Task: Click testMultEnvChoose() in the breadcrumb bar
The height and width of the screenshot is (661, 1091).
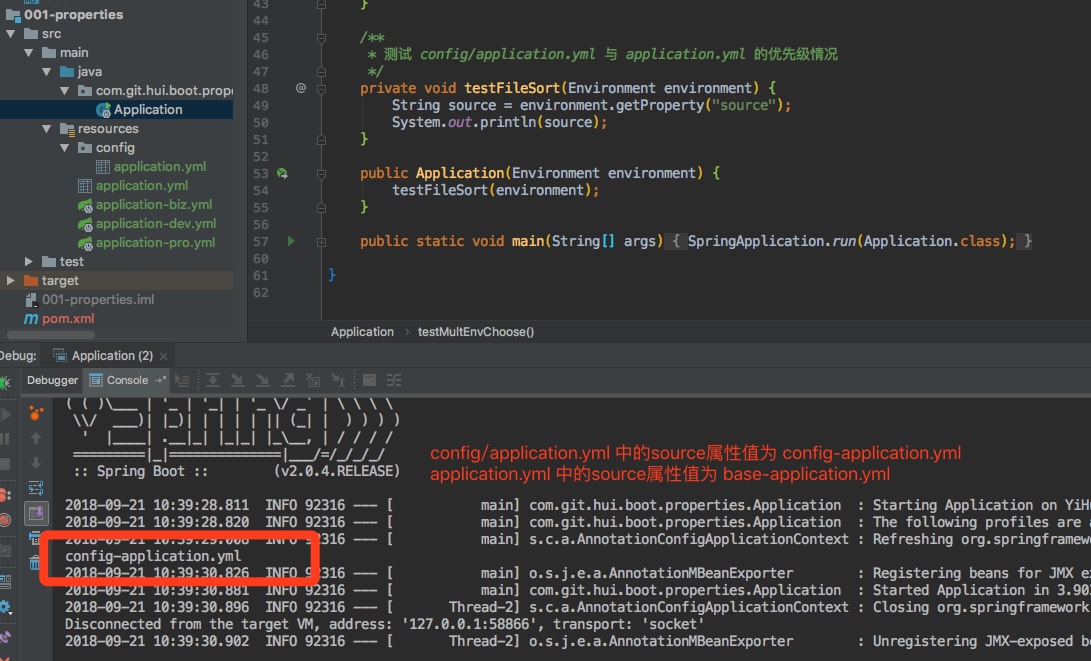Action: pos(475,332)
